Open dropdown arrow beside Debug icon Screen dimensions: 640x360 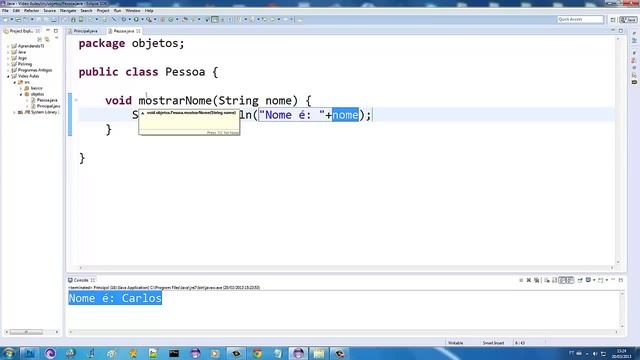click(129, 20)
